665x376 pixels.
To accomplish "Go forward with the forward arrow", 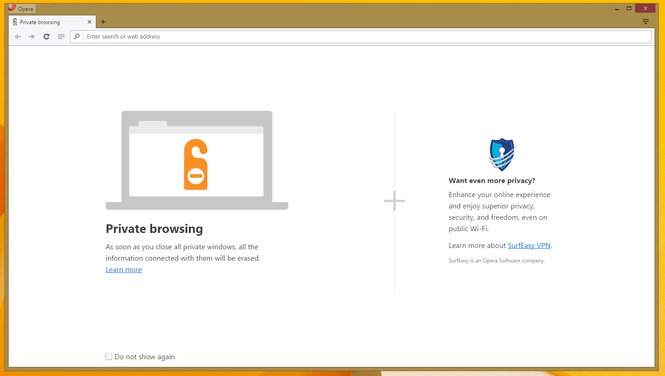I will click(x=32, y=37).
